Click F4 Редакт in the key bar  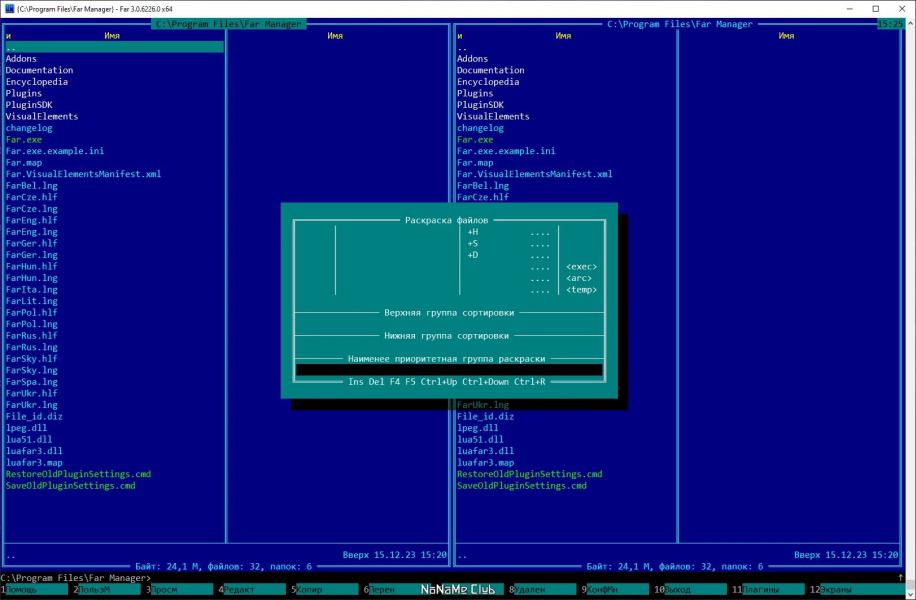point(254,589)
